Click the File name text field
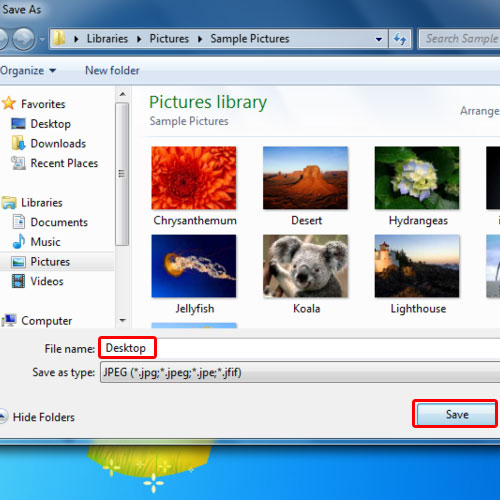The image size is (500, 500). [x=300, y=348]
